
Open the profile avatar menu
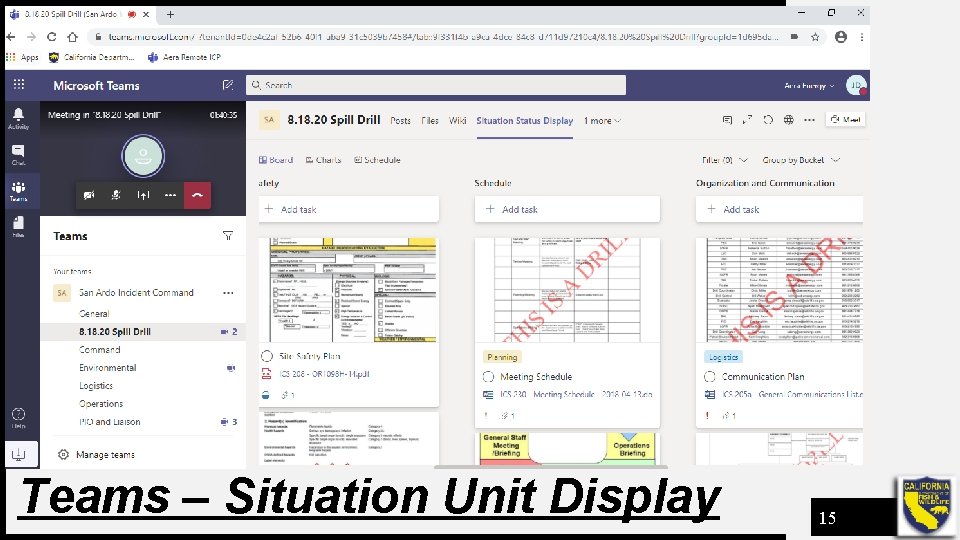[855, 85]
